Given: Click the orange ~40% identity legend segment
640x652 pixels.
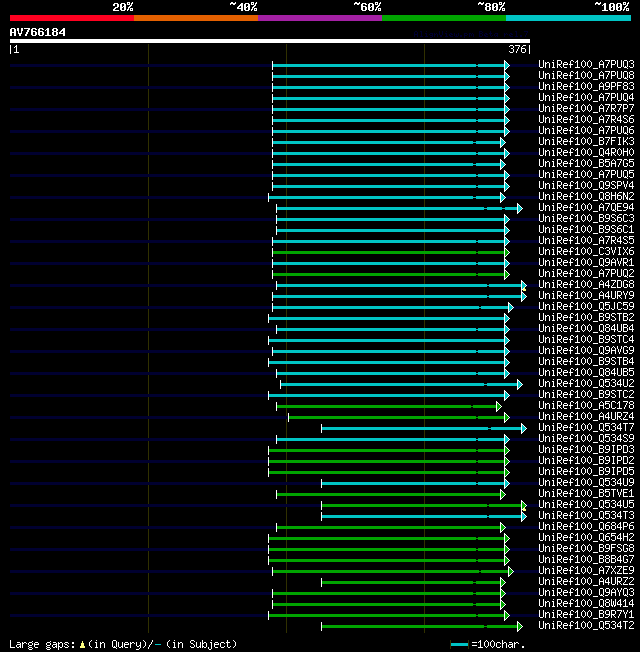Looking at the screenshot, I should [196, 18].
